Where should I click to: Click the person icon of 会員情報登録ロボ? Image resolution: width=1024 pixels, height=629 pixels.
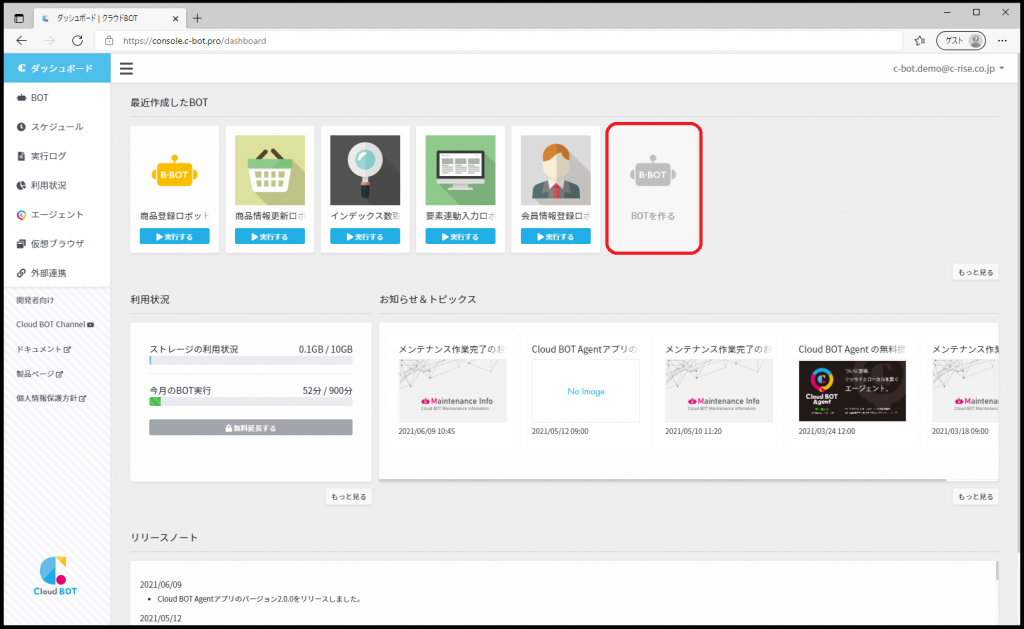[556, 170]
